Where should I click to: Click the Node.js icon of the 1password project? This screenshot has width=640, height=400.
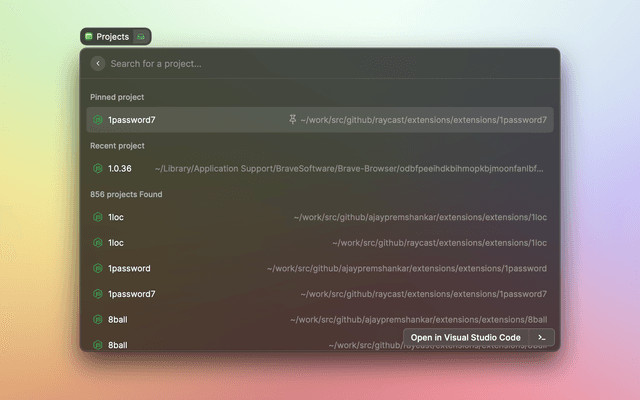point(98,269)
